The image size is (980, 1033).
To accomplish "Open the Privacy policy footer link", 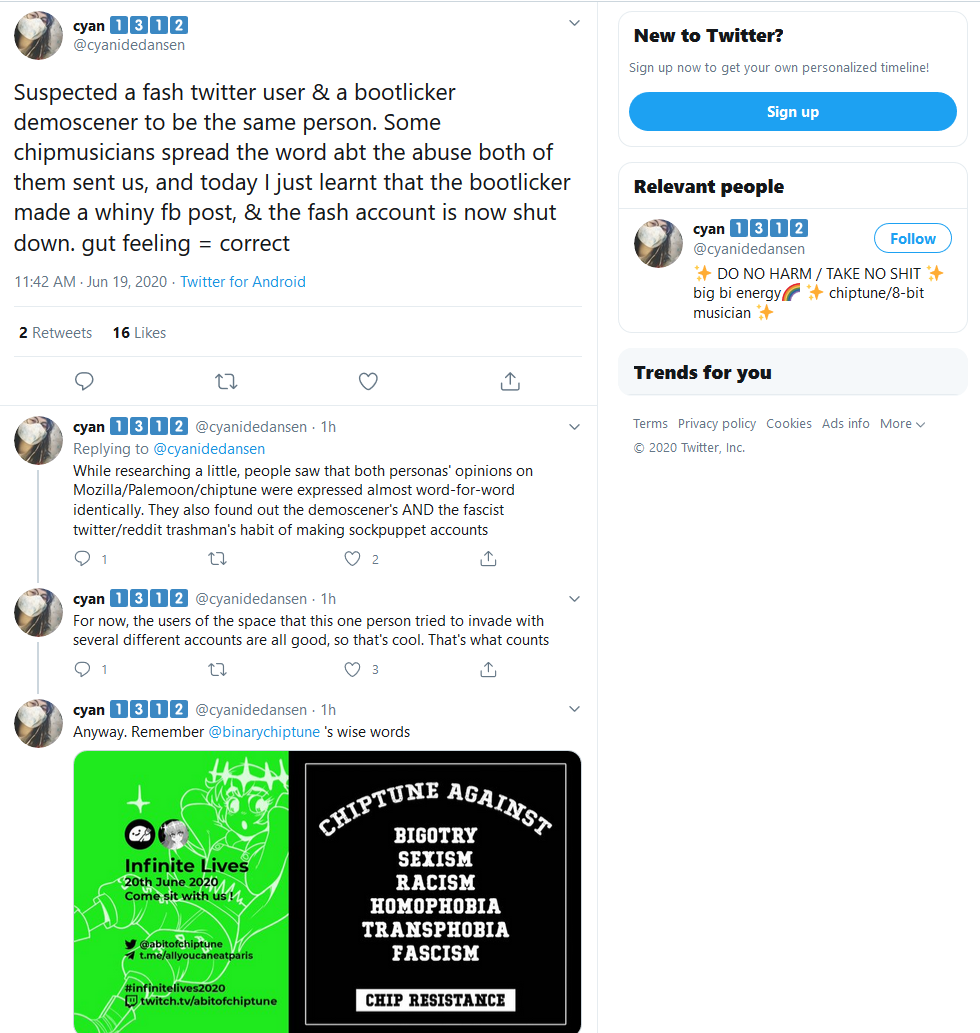I will tap(717, 424).
